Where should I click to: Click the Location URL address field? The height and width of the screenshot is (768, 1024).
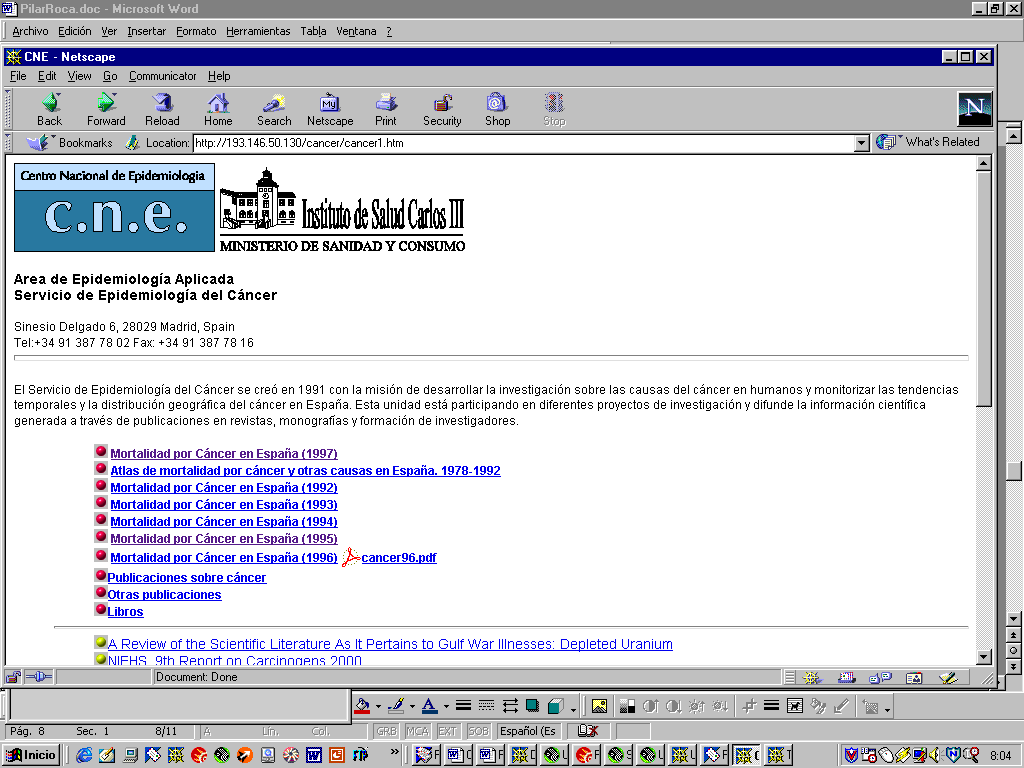pyautogui.click(x=520, y=143)
